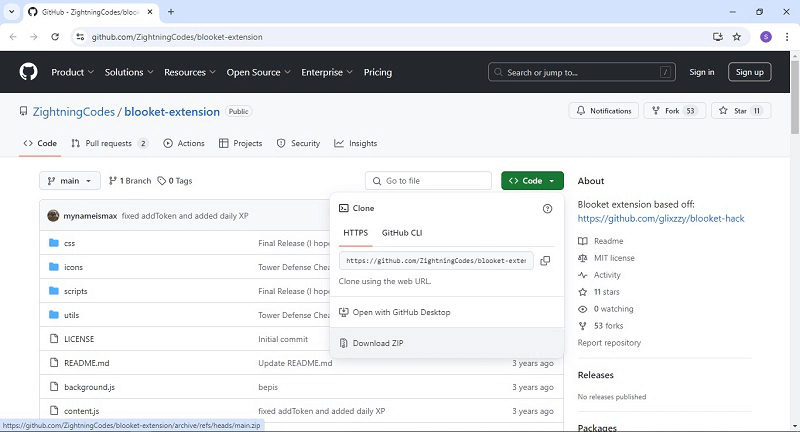
Task: Open the background.js file
Action: pyautogui.click(x=89, y=387)
